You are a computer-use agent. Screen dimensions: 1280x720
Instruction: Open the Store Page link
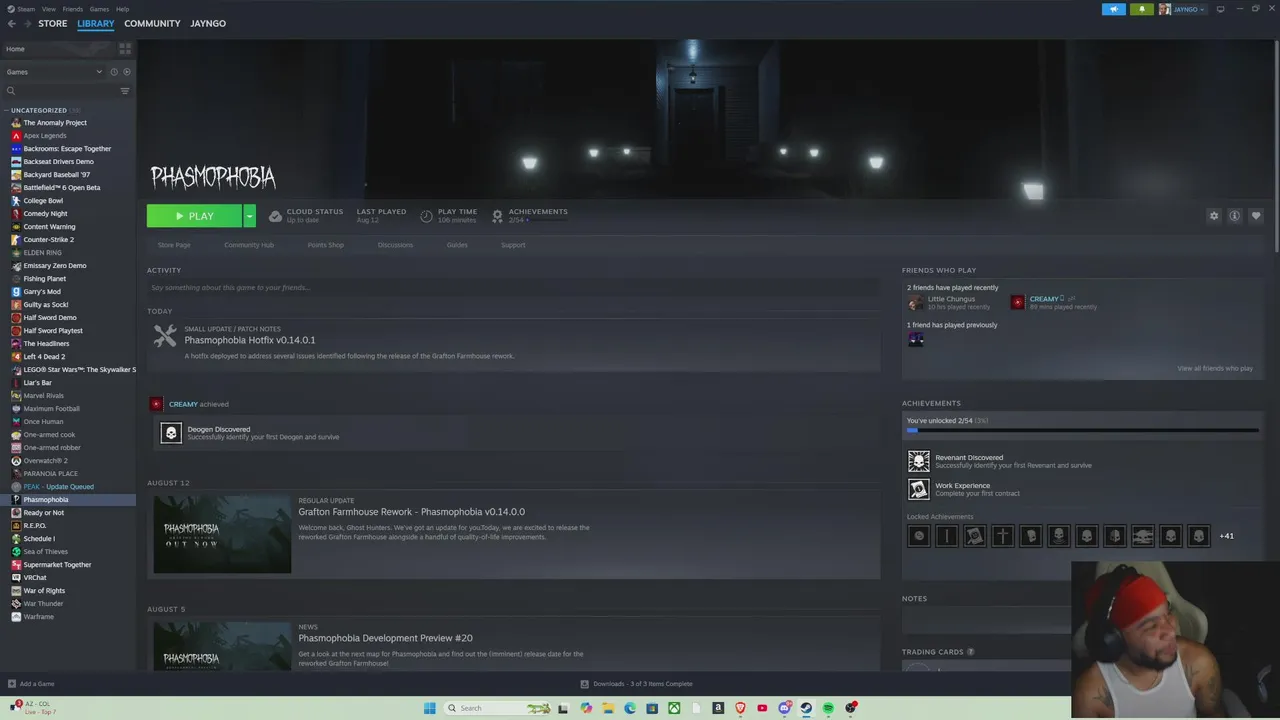(x=174, y=245)
